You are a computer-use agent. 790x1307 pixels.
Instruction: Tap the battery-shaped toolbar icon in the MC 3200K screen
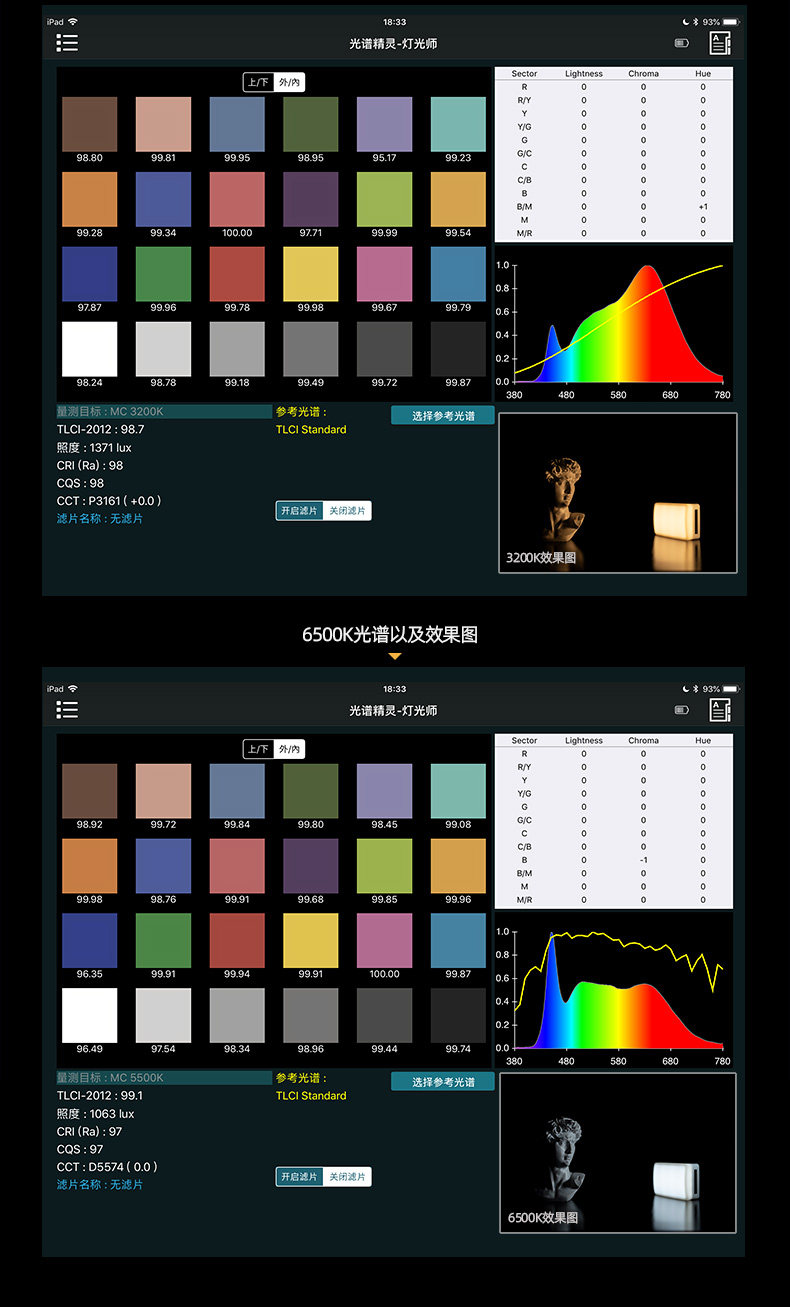682,43
